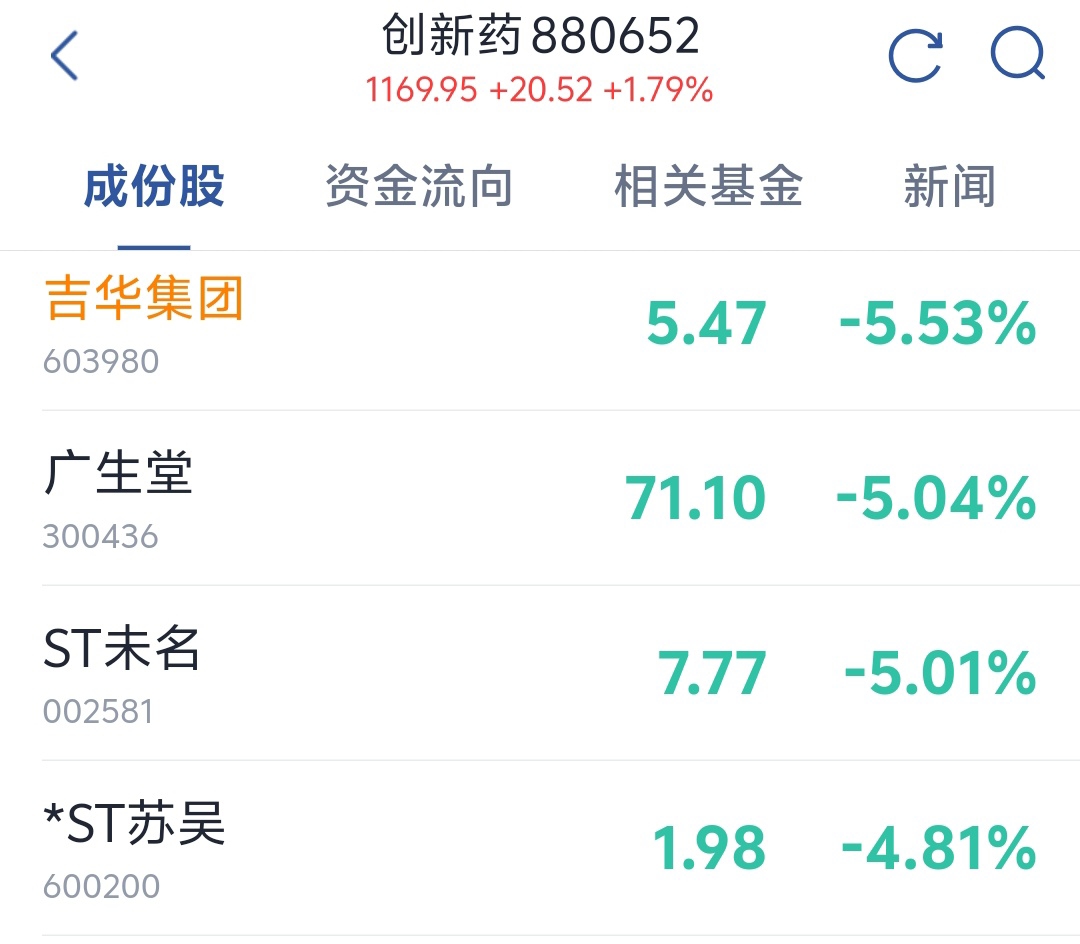Image resolution: width=1080 pixels, height=944 pixels.
Task: View the 新闻 tab
Action: pyautogui.click(x=950, y=186)
